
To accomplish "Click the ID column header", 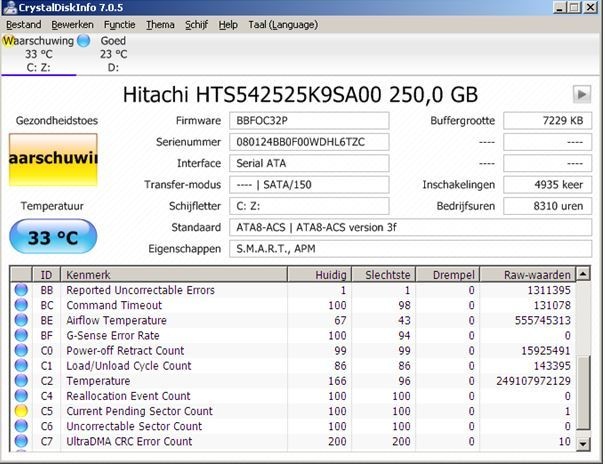I will click(x=46, y=275).
